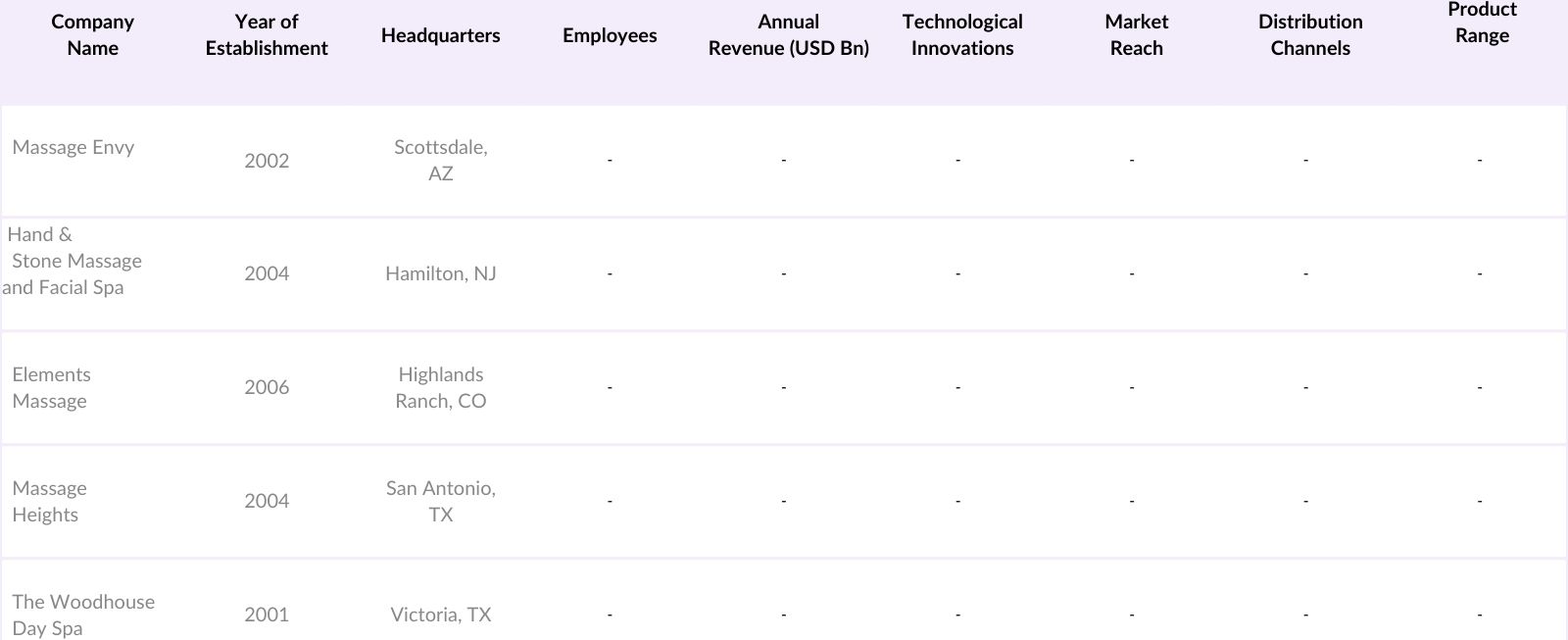1568x640 pixels.
Task: Select Hand & Stone Massage and Facial Spa
Action: [x=74, y=261]
